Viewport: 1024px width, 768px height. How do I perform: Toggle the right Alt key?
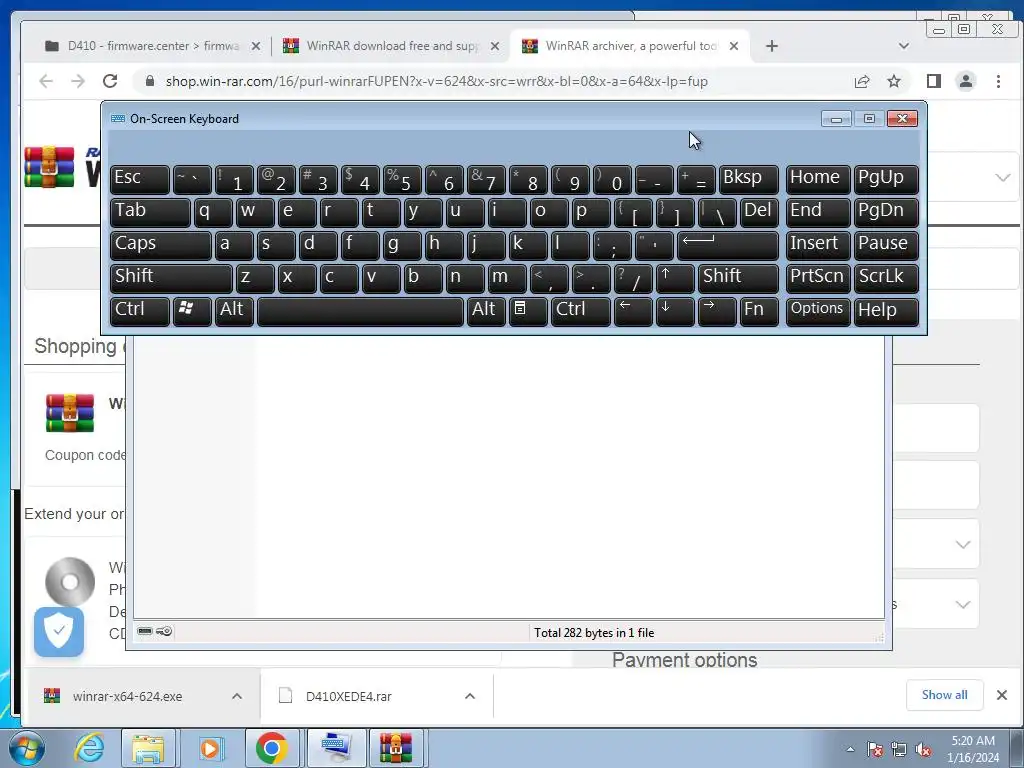(487, 312)
